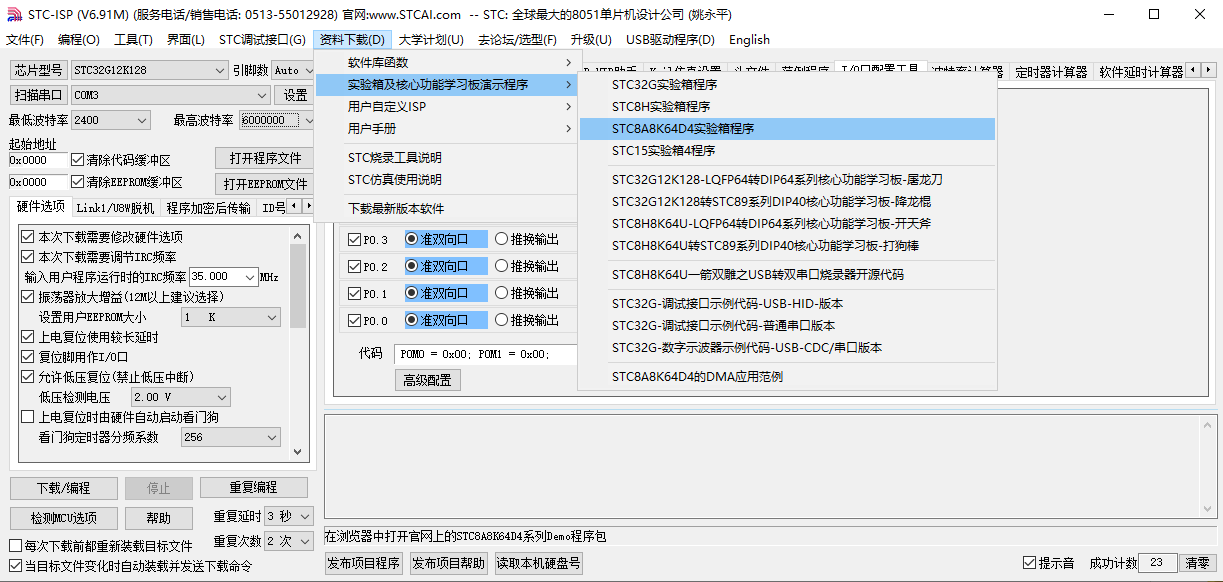Open STC烧录工具说明 from the menu
1223x582 pixels.
click(446, 158)
